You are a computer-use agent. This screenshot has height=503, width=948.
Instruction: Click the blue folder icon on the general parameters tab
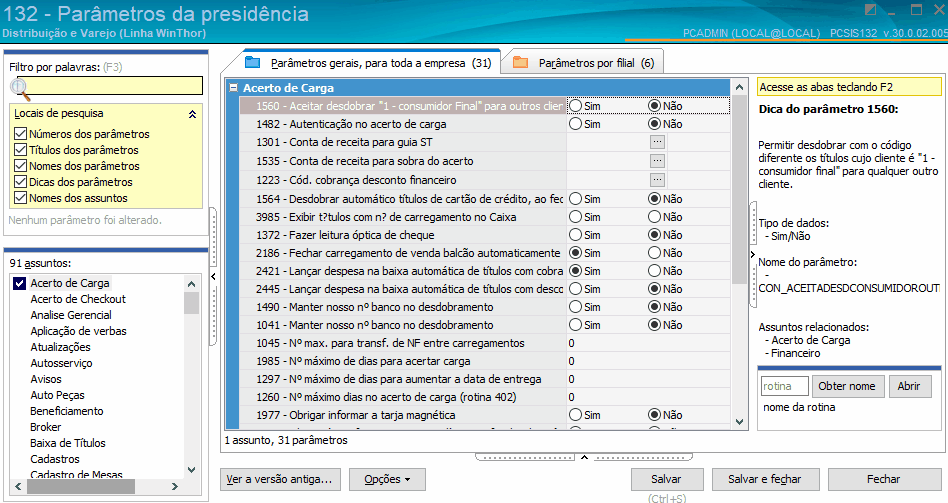252,62
